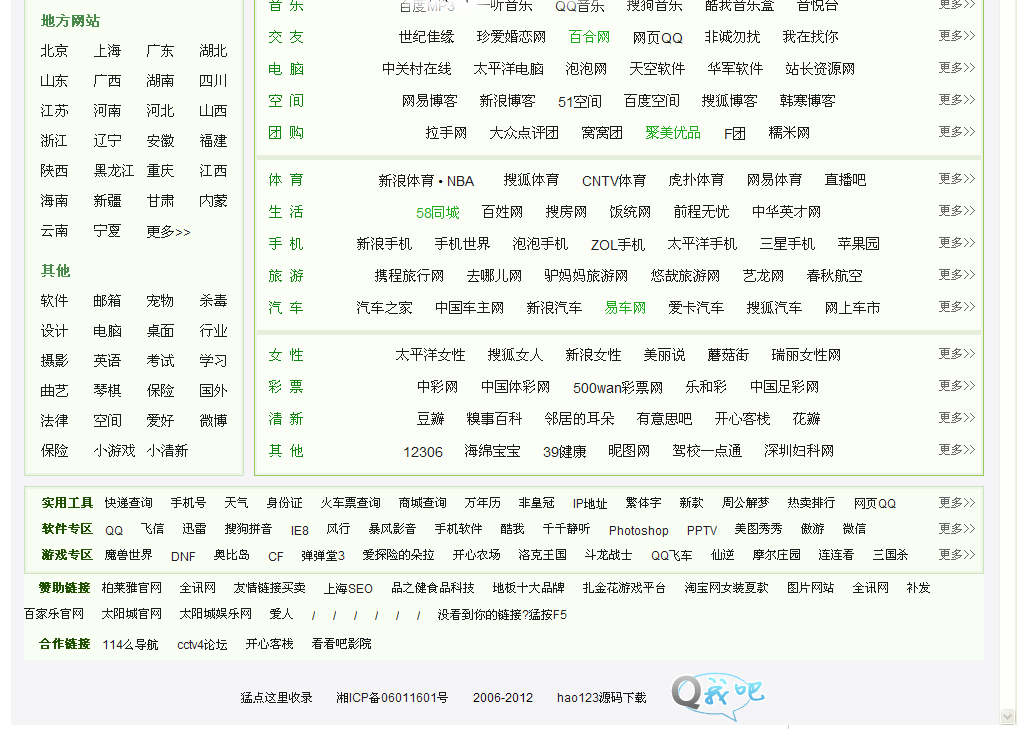Expand 更多>> in 地方网站 list
Viewport: 1018px width, 729px height.
(x=168, y=232)
